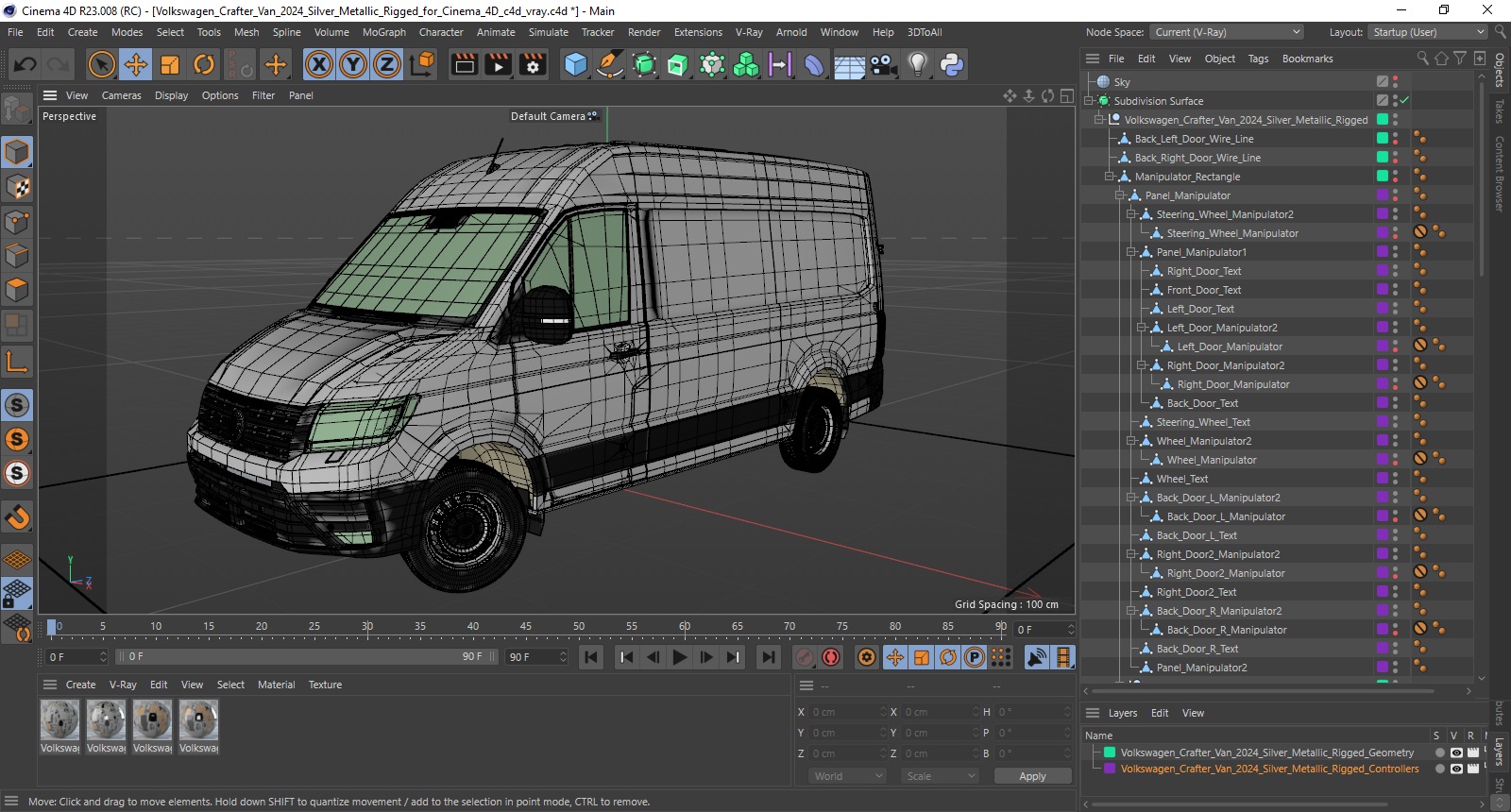
Task: Toggle visibility dots for Sky object
Action: pyautogui.click(x=1395, y=82)
